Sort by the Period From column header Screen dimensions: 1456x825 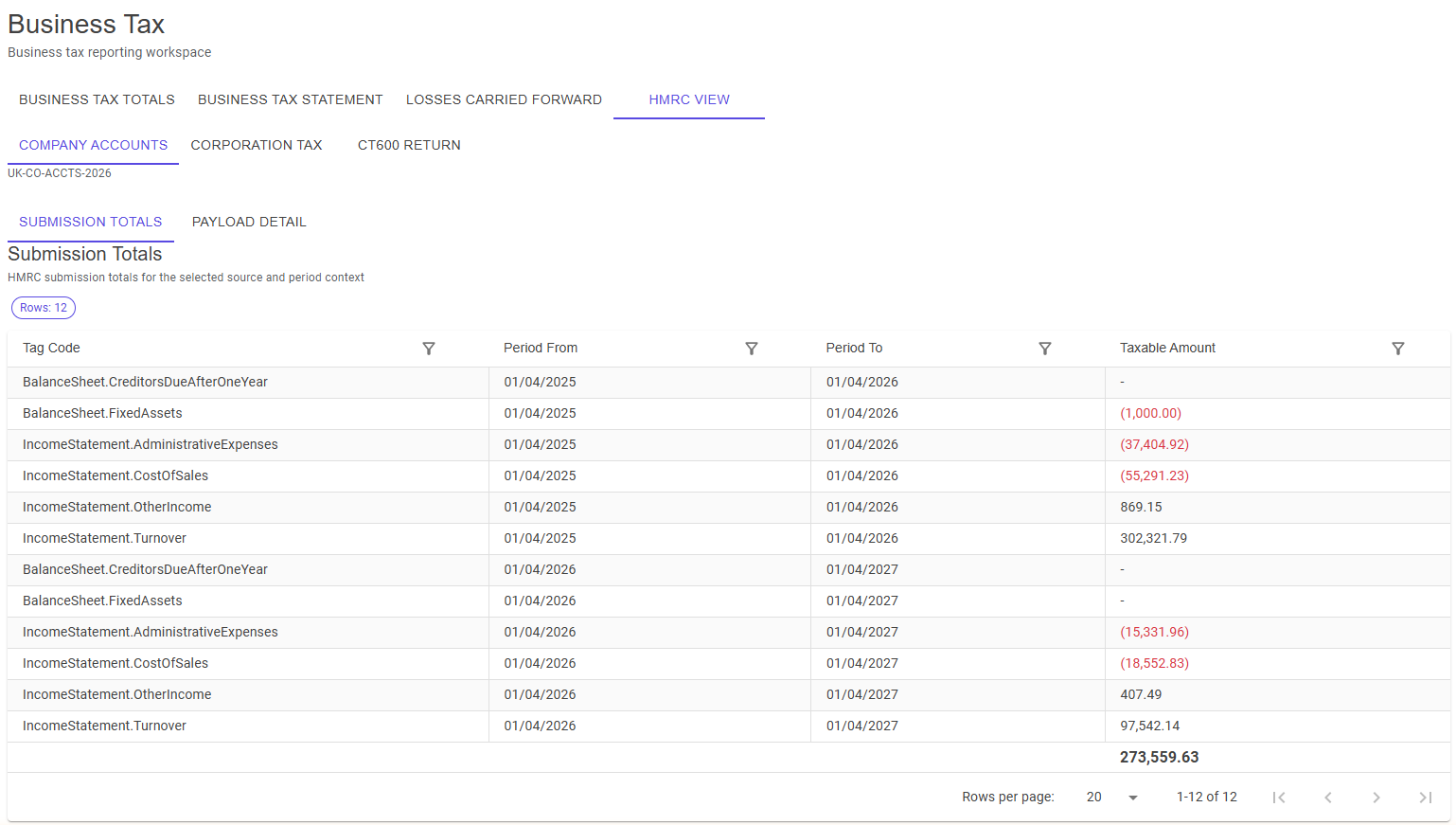(x=541, y=348)
